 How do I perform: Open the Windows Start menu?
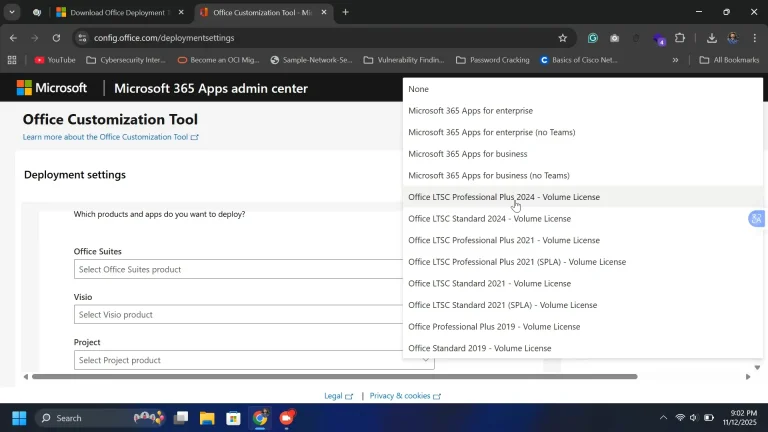[x=19, y=418]
